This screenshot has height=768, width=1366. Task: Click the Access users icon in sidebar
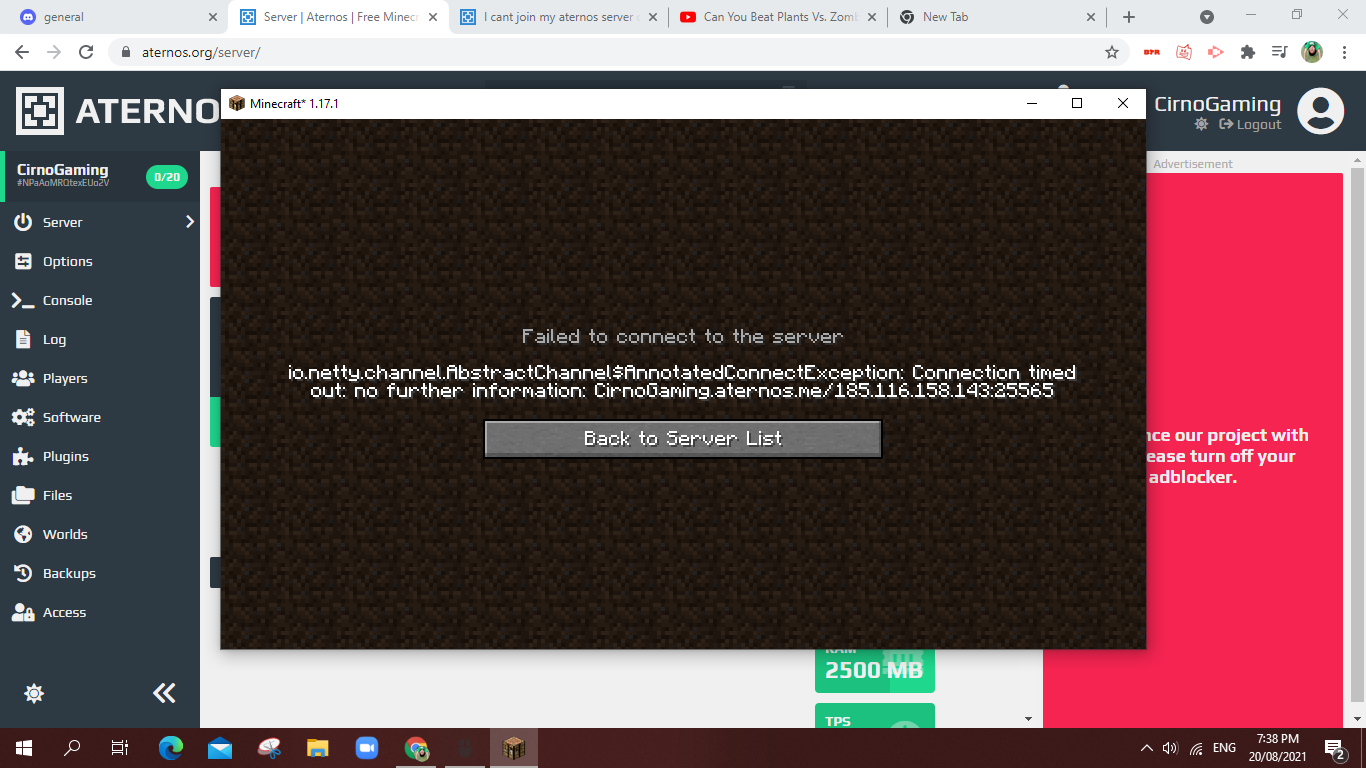click(23, 612)
